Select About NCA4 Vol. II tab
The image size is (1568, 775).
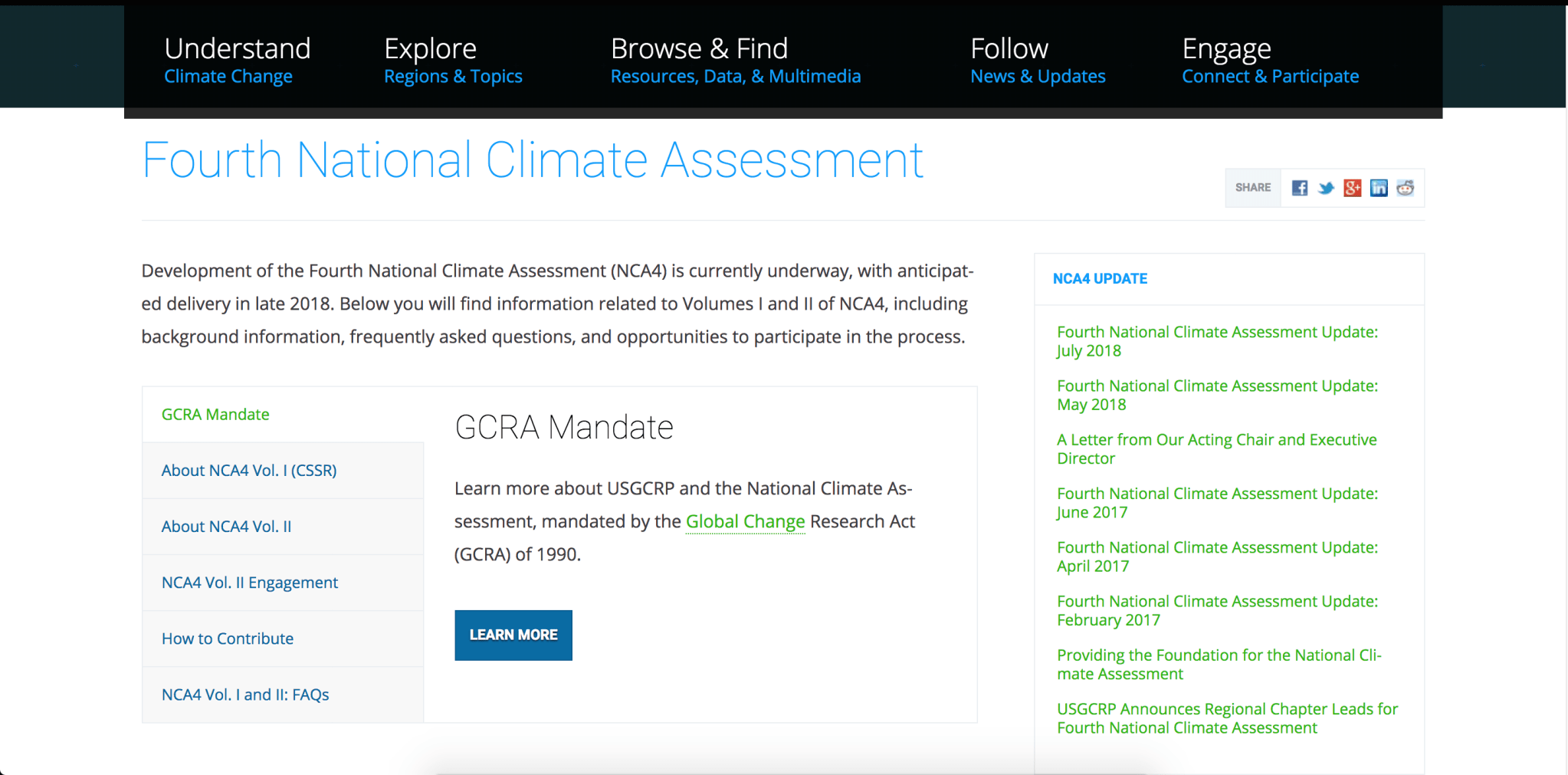point(226,527)
